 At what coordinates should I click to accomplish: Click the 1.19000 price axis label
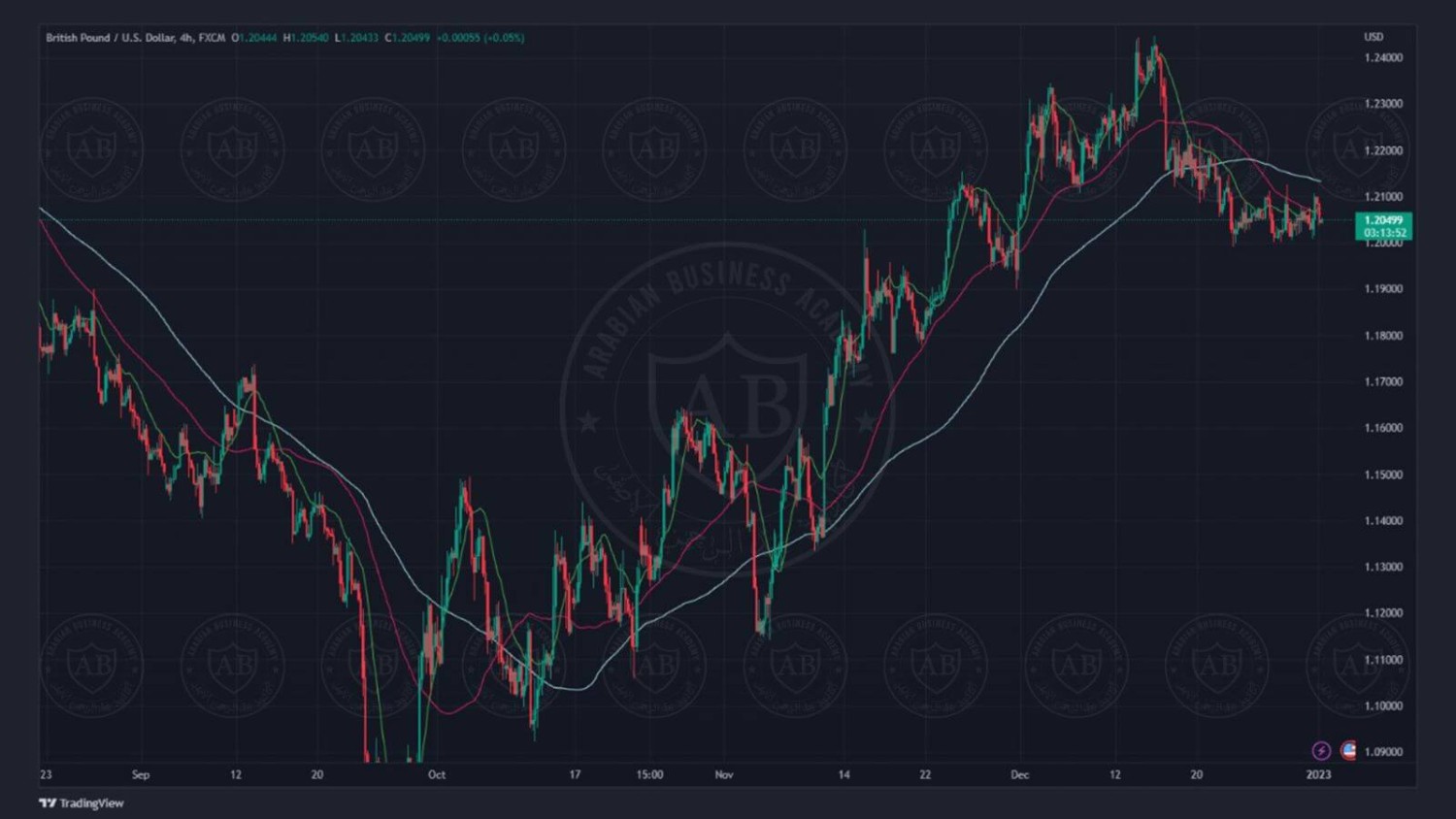pyautogui.click(x=1383, y=289)
